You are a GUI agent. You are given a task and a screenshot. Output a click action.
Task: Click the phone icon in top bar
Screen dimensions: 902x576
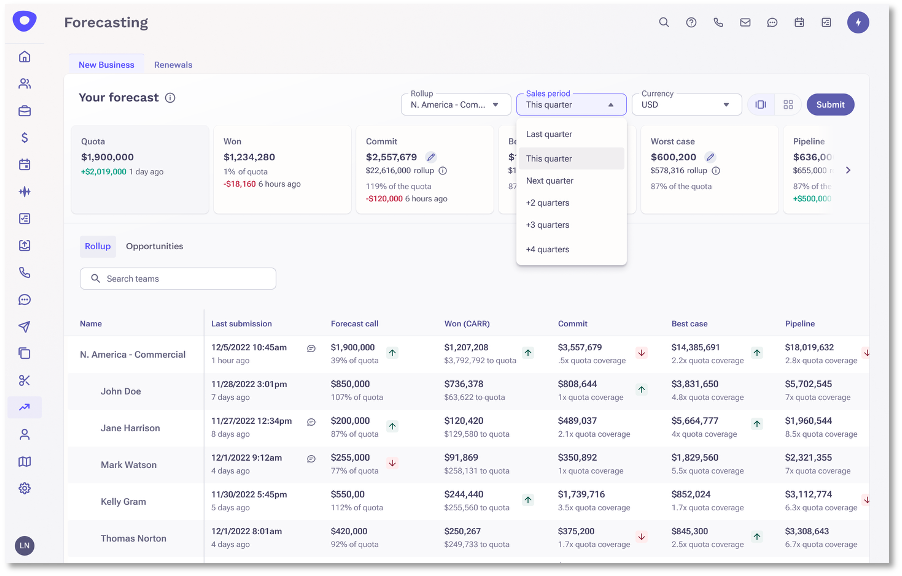tap(718, 22)
